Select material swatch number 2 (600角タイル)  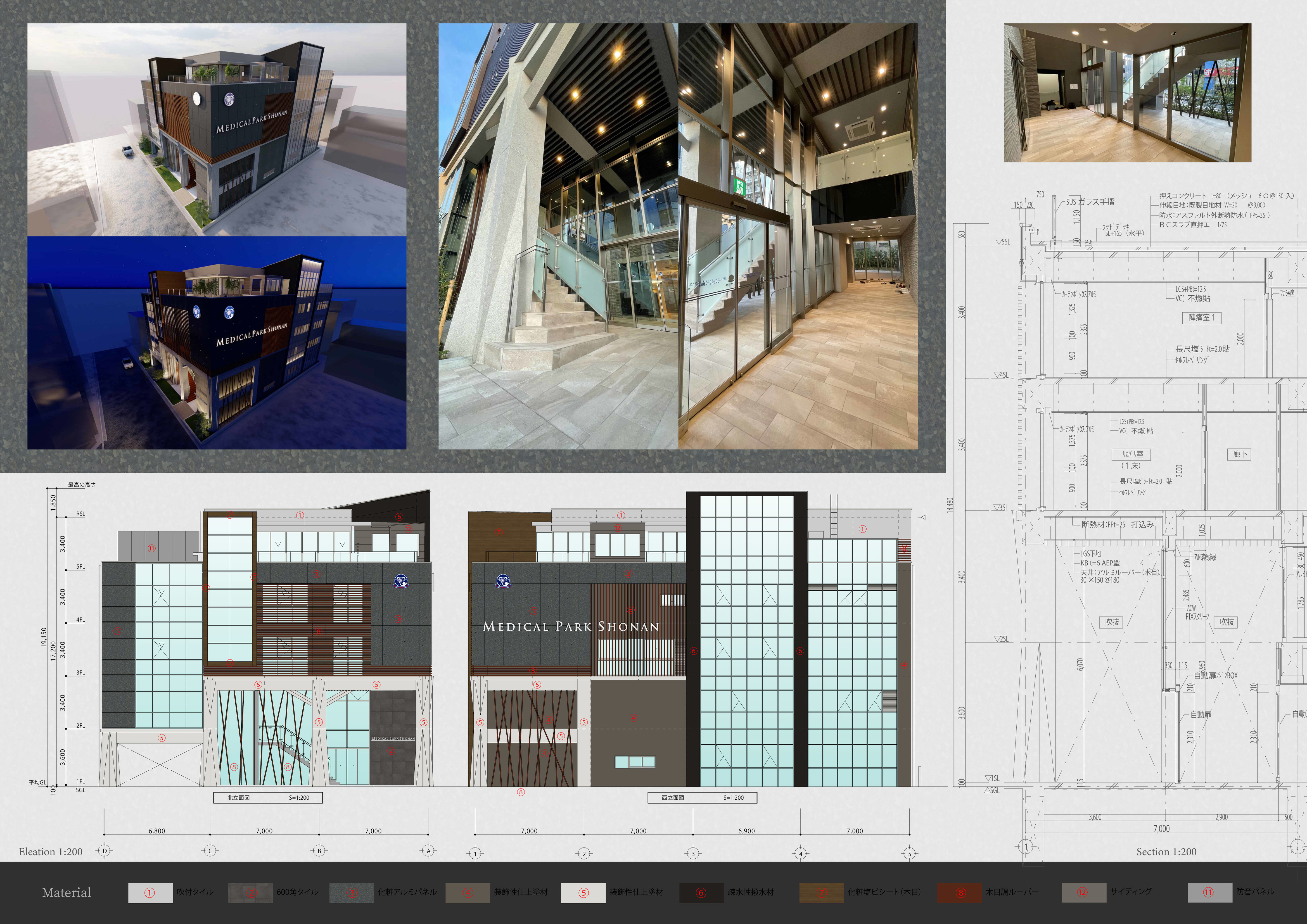point(250,893)
